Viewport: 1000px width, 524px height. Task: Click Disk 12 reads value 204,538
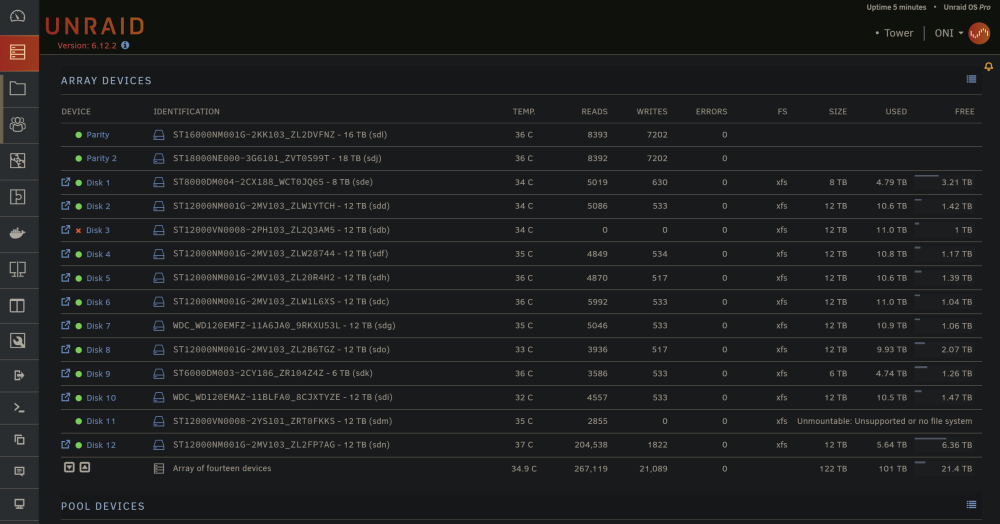coord(591,445)
